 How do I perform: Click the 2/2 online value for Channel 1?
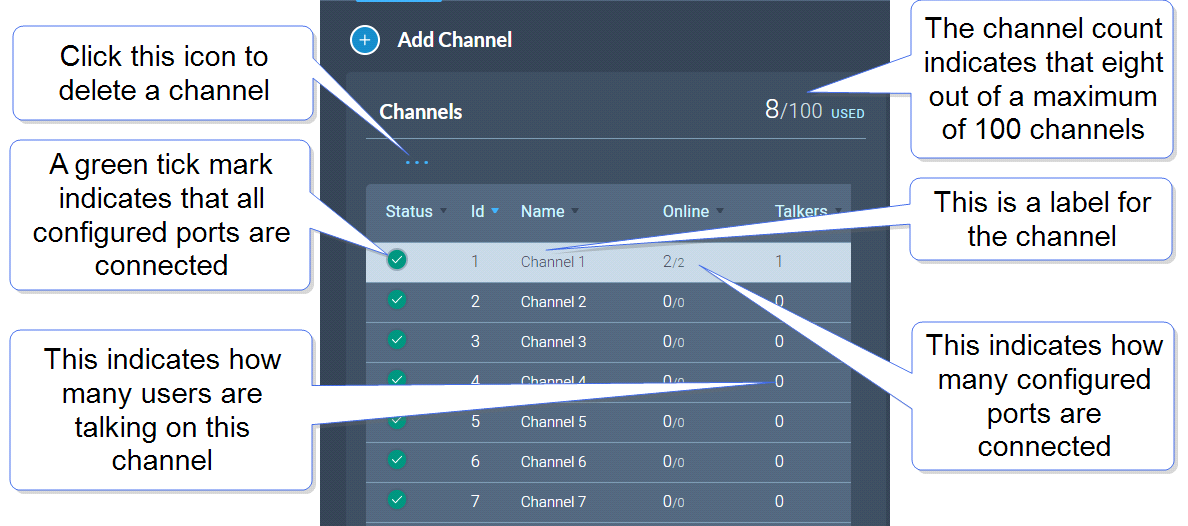pos(674,262)
